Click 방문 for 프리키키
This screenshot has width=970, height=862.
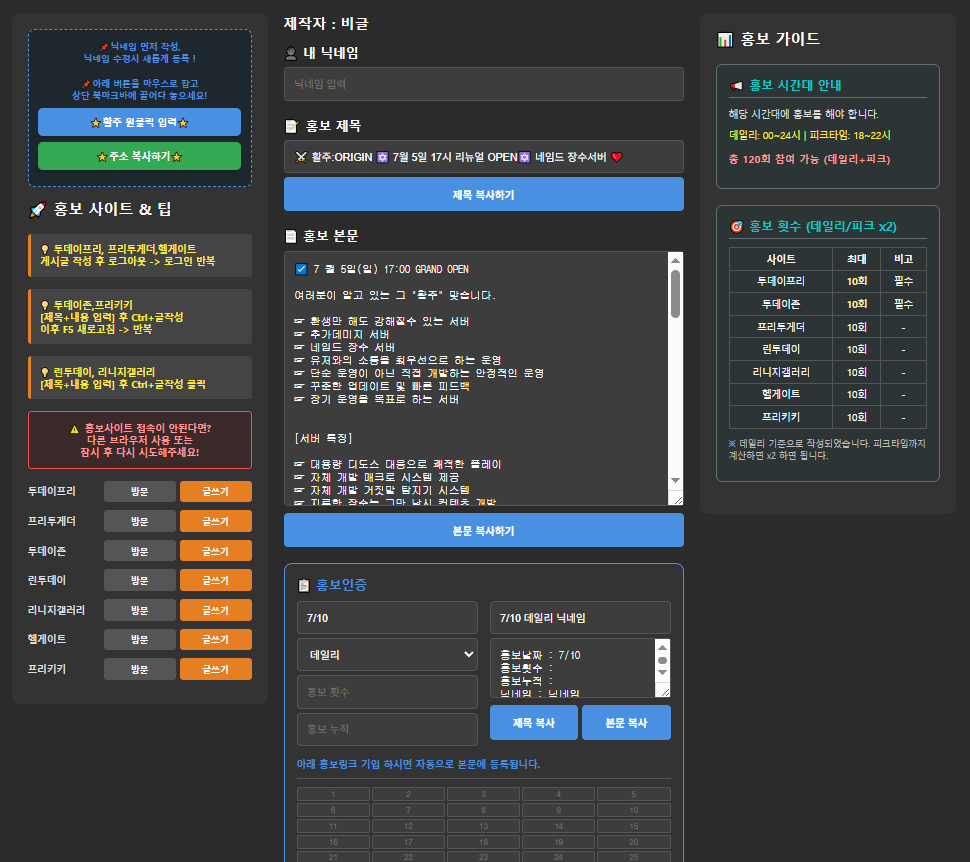[140, 669]
